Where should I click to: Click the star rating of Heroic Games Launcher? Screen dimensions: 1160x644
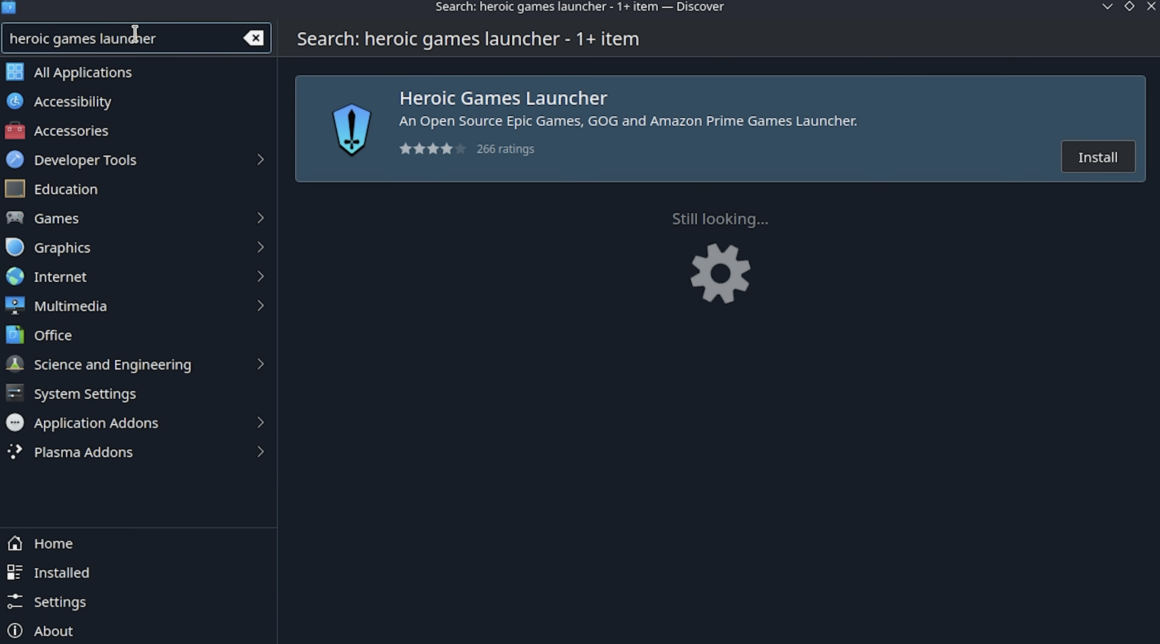[433, 149]
